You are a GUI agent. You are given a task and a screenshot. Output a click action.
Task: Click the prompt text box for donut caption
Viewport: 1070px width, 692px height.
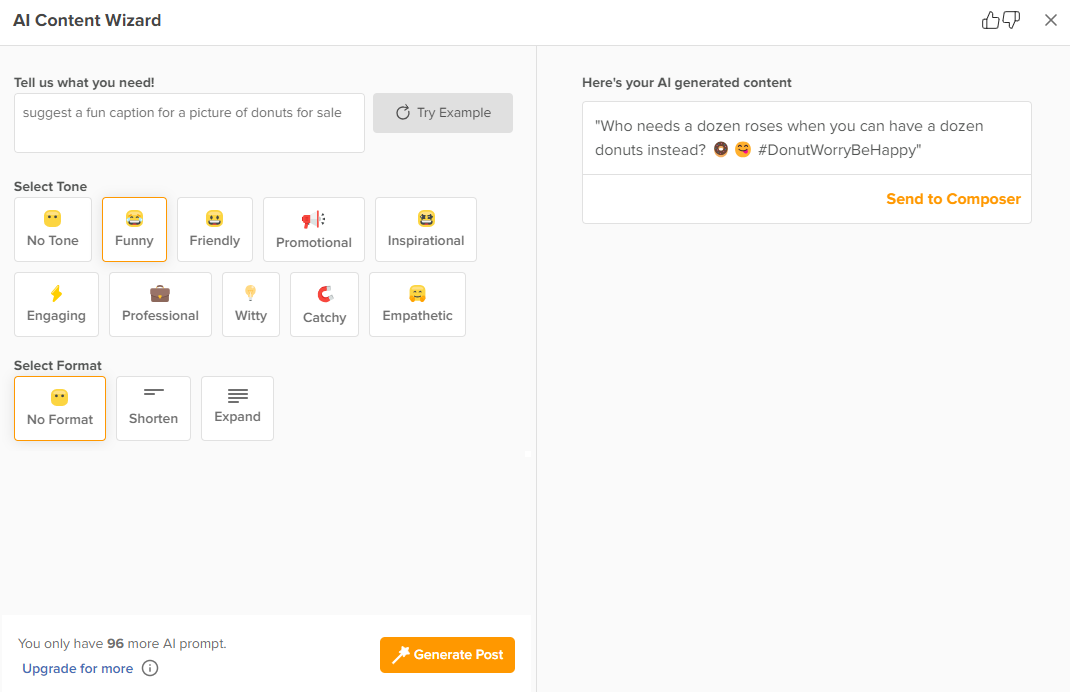[x=189, y=123]
